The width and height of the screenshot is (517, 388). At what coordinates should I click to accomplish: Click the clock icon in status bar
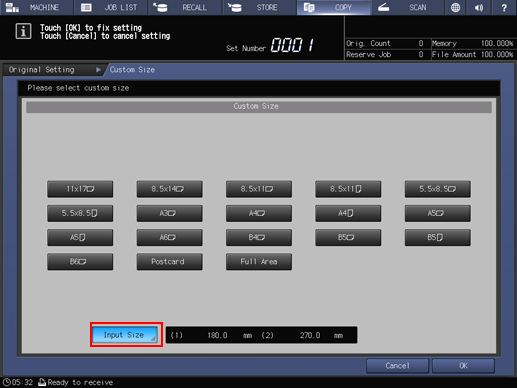pyautogui.click(x=7, y=382)
